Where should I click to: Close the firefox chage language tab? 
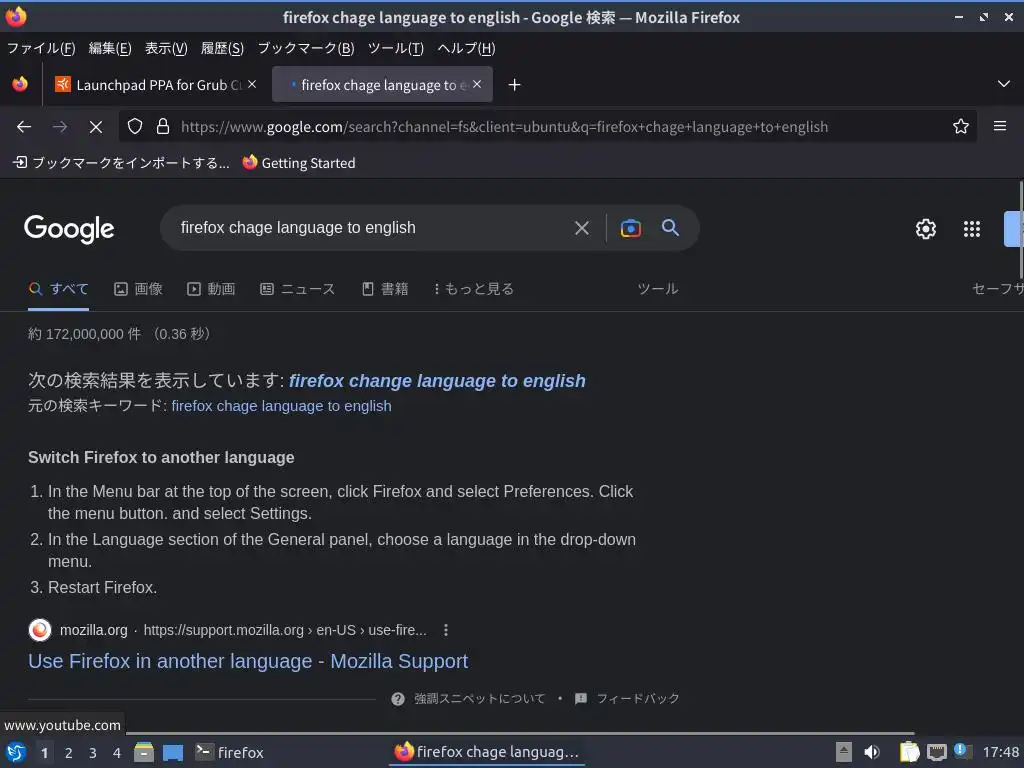coord(477,84)
